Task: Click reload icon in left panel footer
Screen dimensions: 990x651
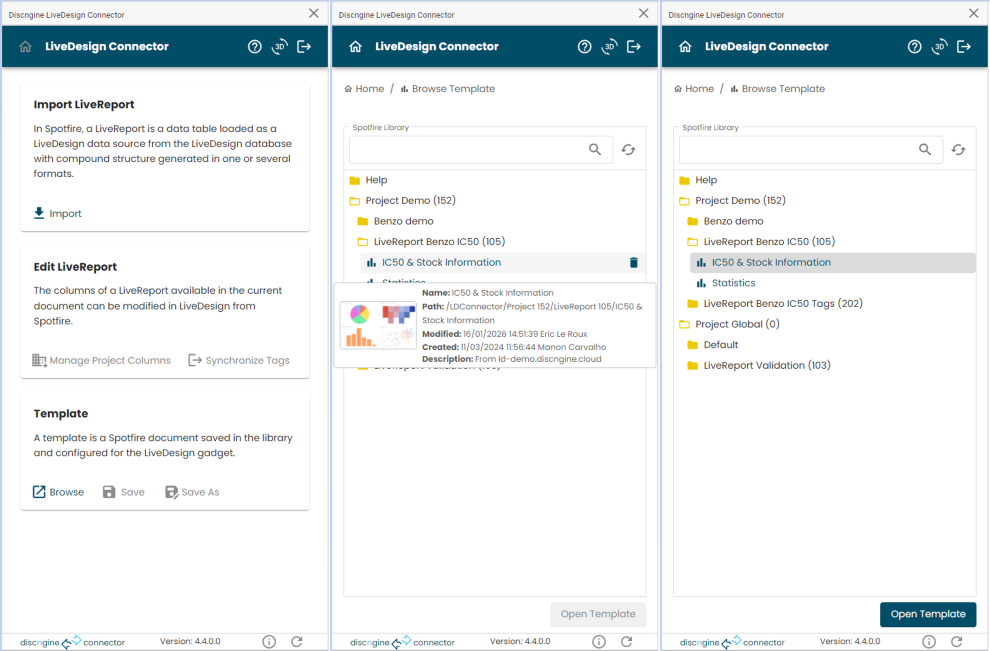Action: [297, 642]
